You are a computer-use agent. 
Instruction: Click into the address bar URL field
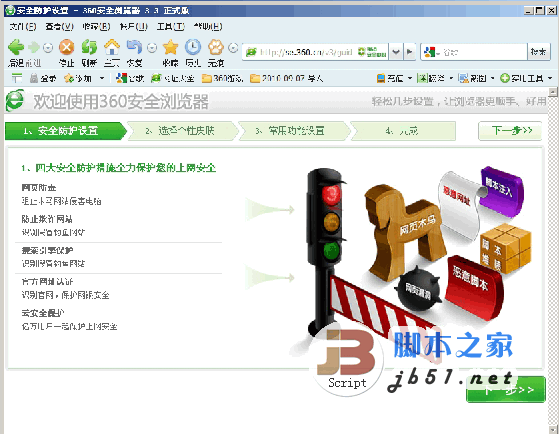coord(306,52)
